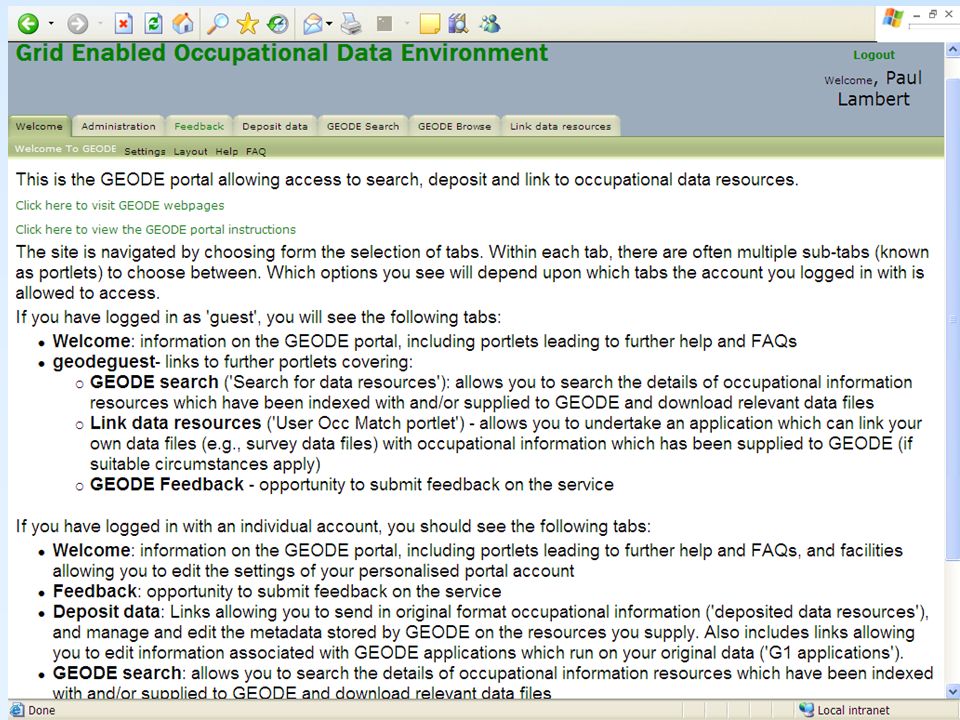Open the Administration tab
960x720 pixels.
coord(118,126)
